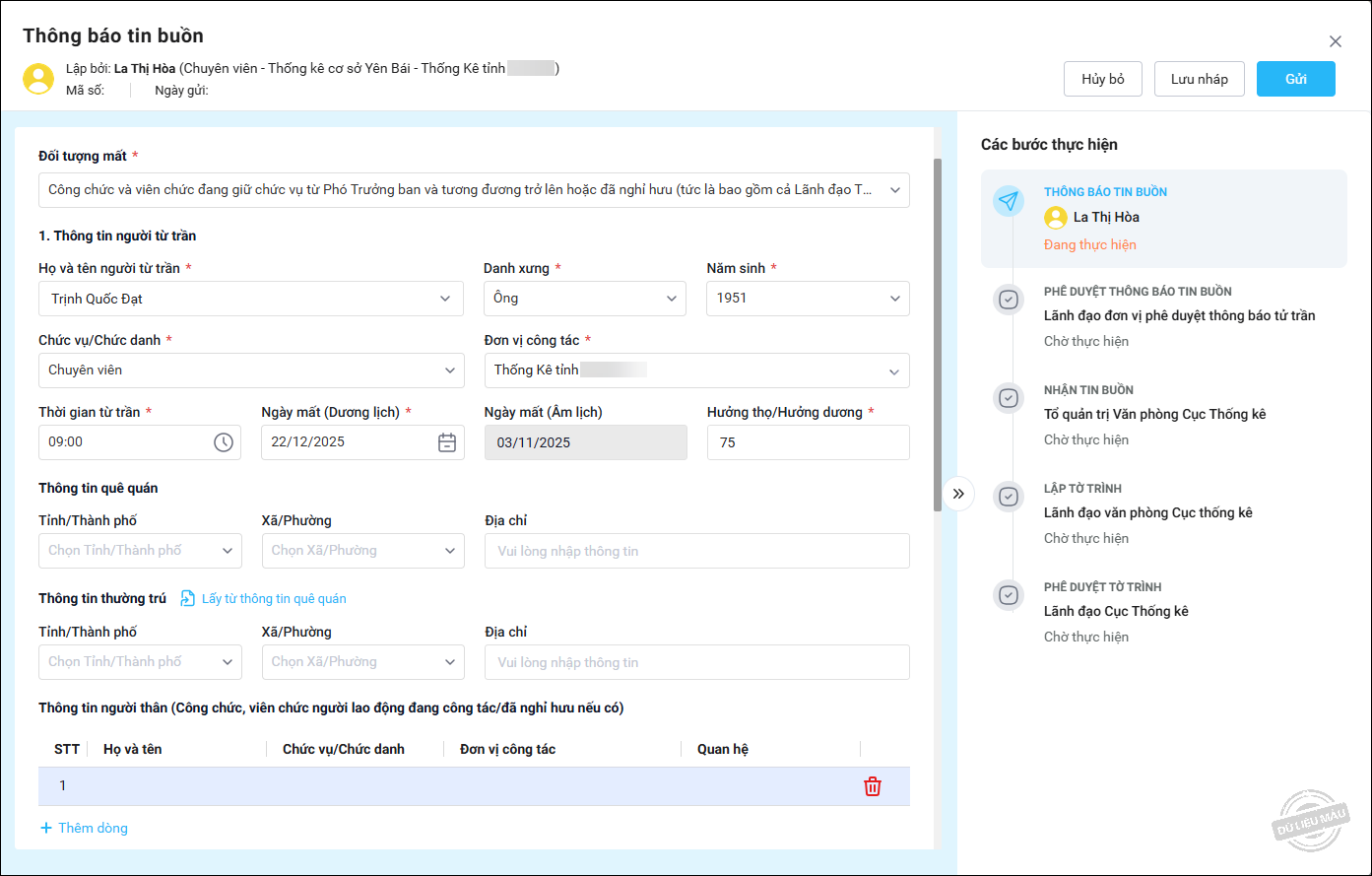Screen dimensions: 1372x876
Task: Open the calendar date picker icon
Action: click(x=447, y=442)
